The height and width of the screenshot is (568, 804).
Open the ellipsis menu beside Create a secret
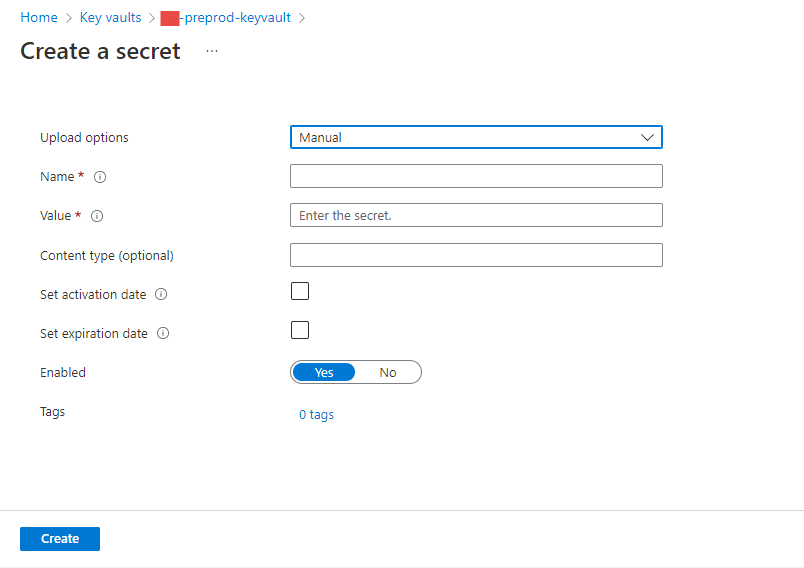pos(212,51)
